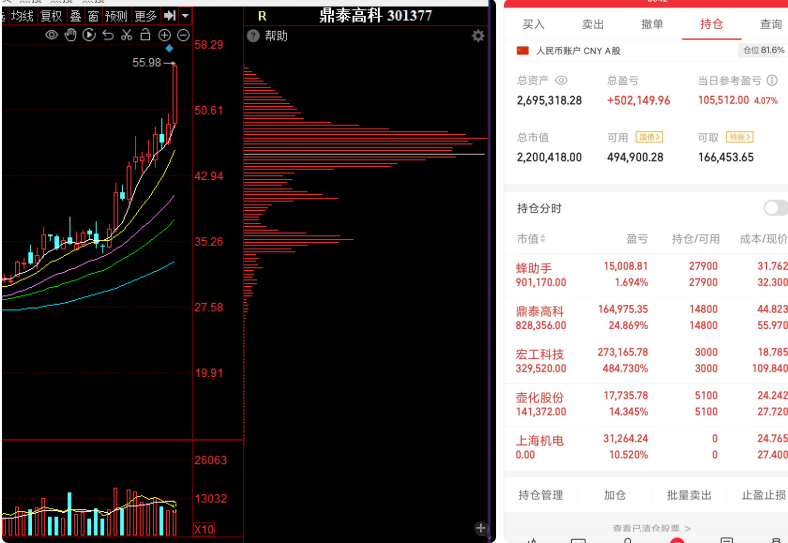This screenshot has height=543, width=788.
Task: Click the 批量卖出 batch sell button
Action: pos(689,495)
